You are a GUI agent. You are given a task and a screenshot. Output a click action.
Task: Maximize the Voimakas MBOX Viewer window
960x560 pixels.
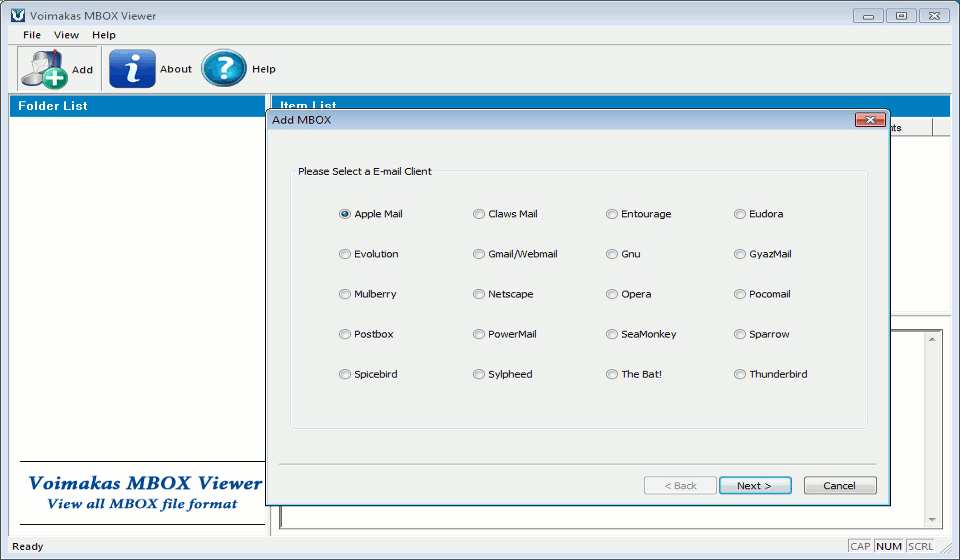(x=901, y=16)
